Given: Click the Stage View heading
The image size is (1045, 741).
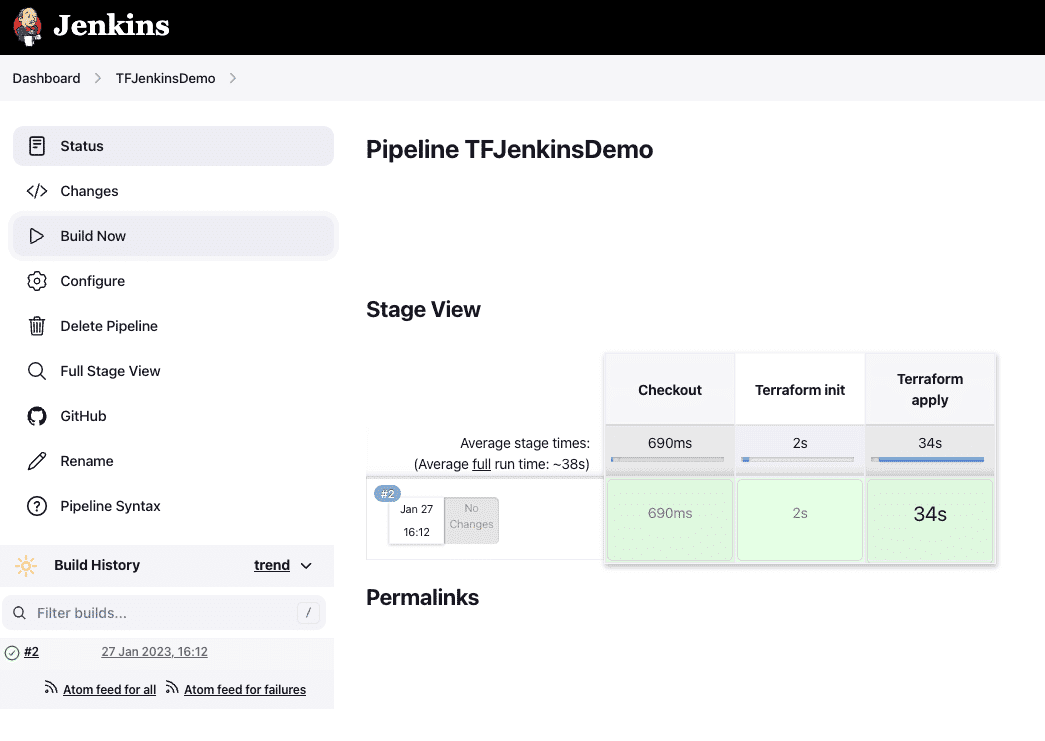Looking at the screenshot, I should pos(423,310).
